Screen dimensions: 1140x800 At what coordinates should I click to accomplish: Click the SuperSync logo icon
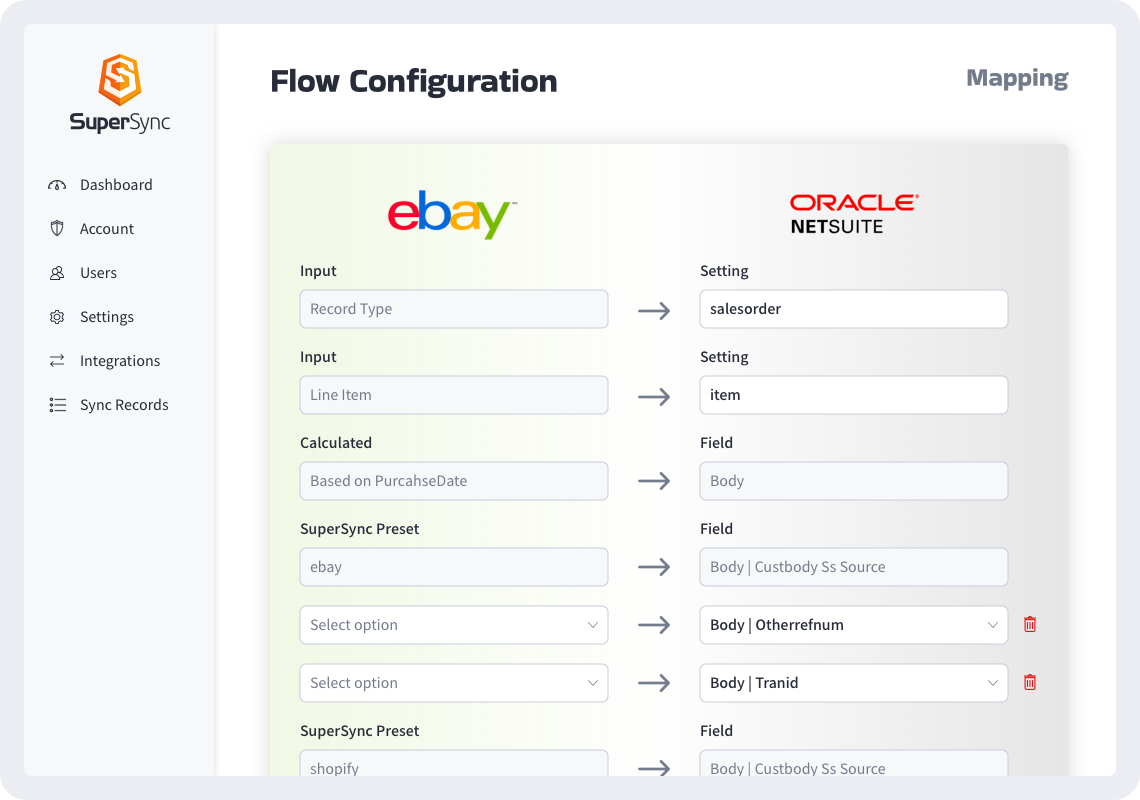pyautogui.click(x=119, y=80)
